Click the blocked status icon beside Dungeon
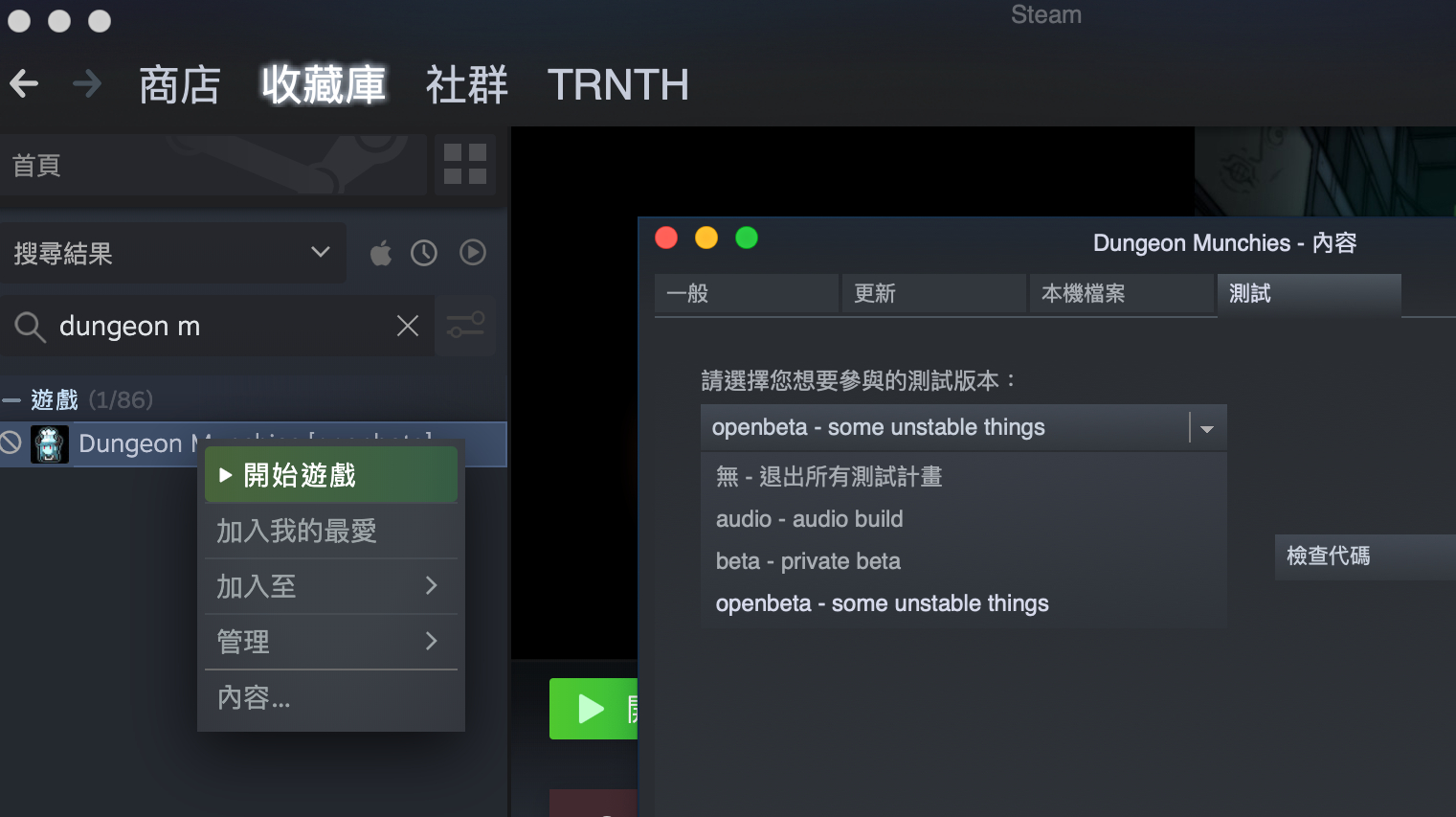This screenshot has height=817, width=1456. (x=11, y=443)
